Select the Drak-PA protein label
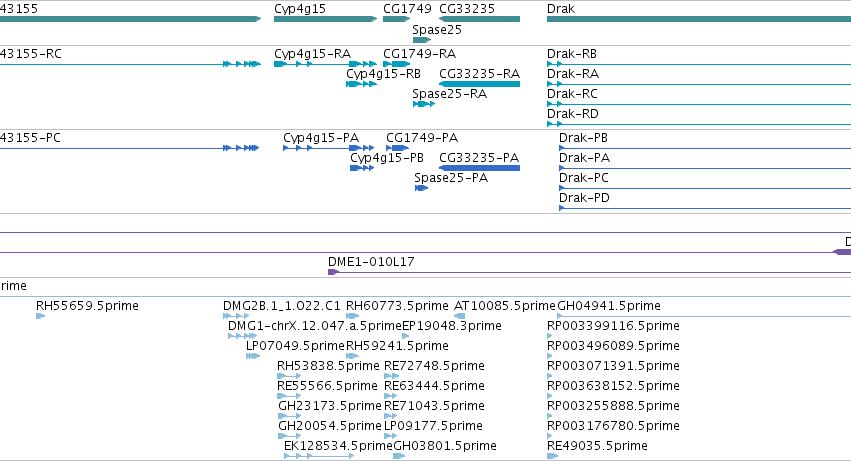The width and height of the screenshot is (851, 461). [x=584, y=158]
